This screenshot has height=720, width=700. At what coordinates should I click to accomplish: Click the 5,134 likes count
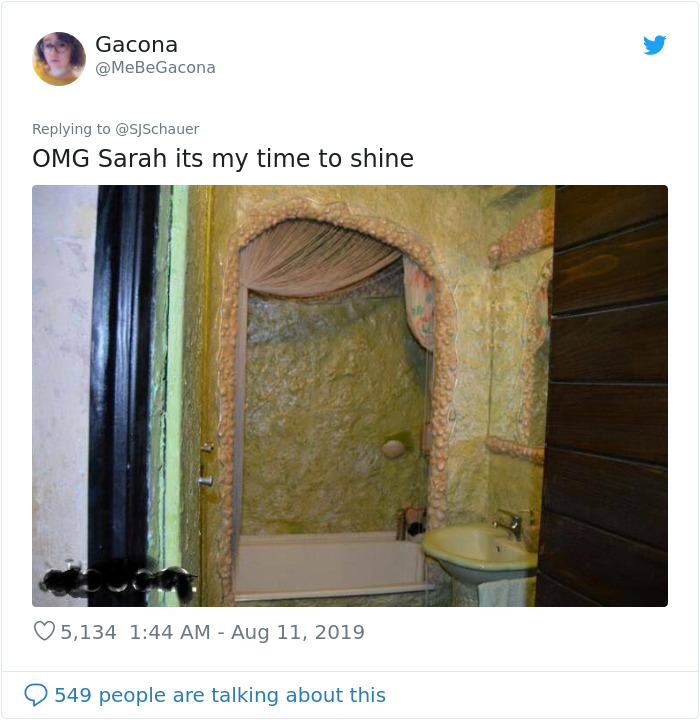point(89,632)
